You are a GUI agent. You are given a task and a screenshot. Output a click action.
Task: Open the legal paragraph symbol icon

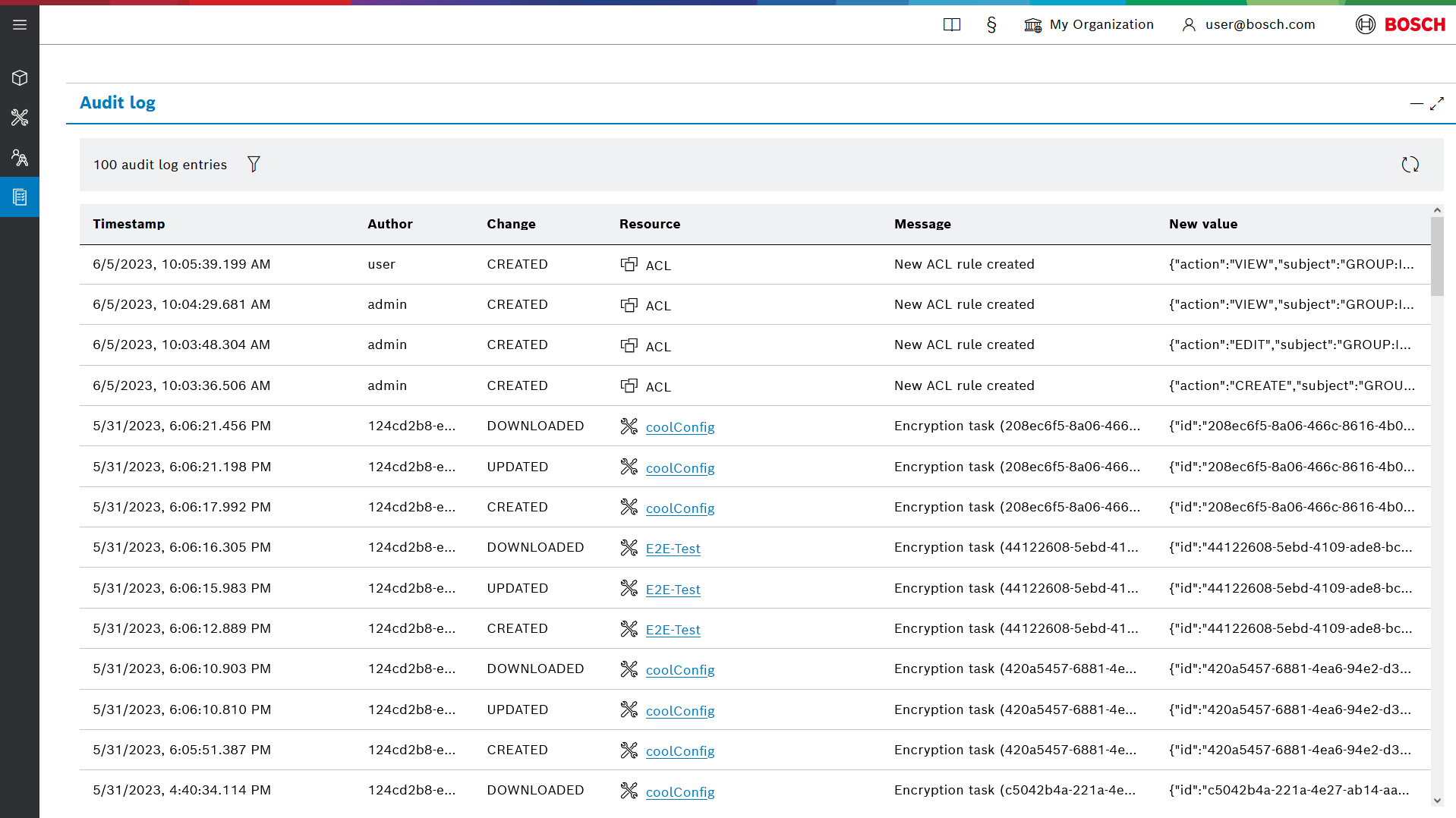tap(991, 25)
